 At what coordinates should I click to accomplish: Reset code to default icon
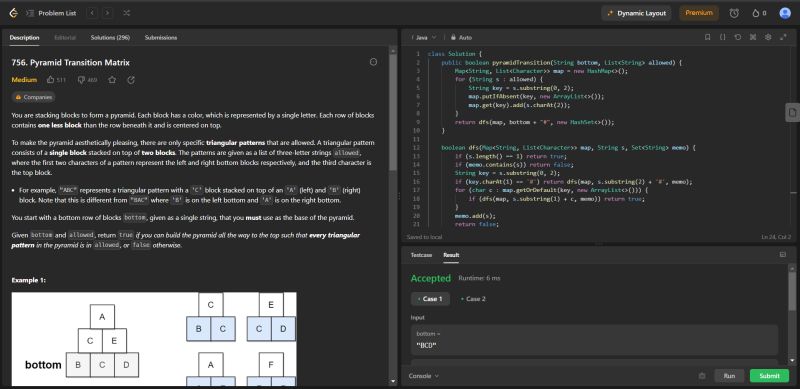tap(738, 37)
